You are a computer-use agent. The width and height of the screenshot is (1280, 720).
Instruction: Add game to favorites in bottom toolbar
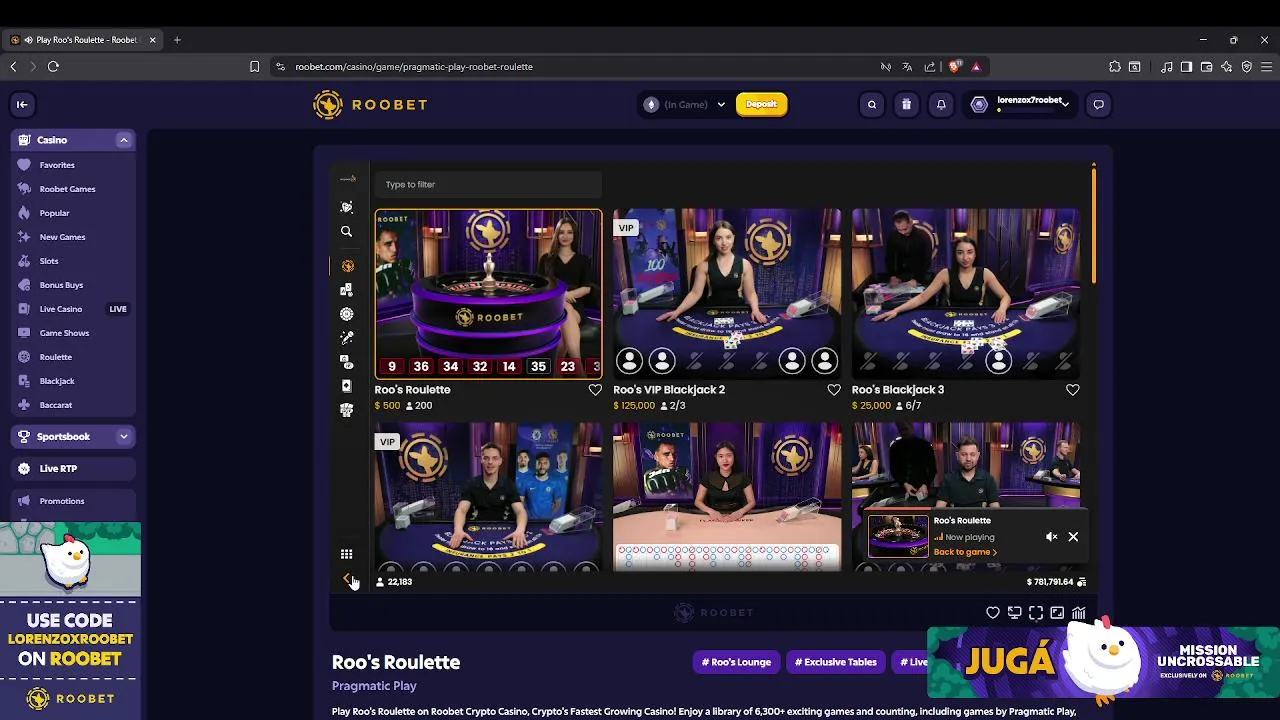pos(993,613)
